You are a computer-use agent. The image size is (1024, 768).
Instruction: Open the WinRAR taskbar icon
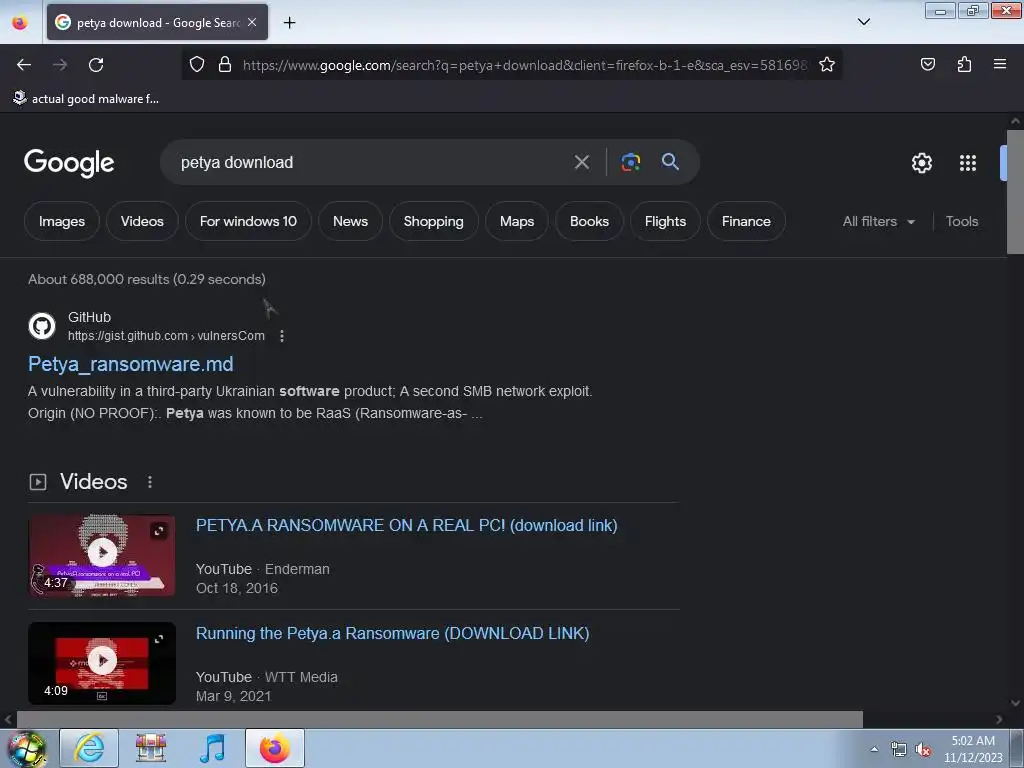(151, 748)
